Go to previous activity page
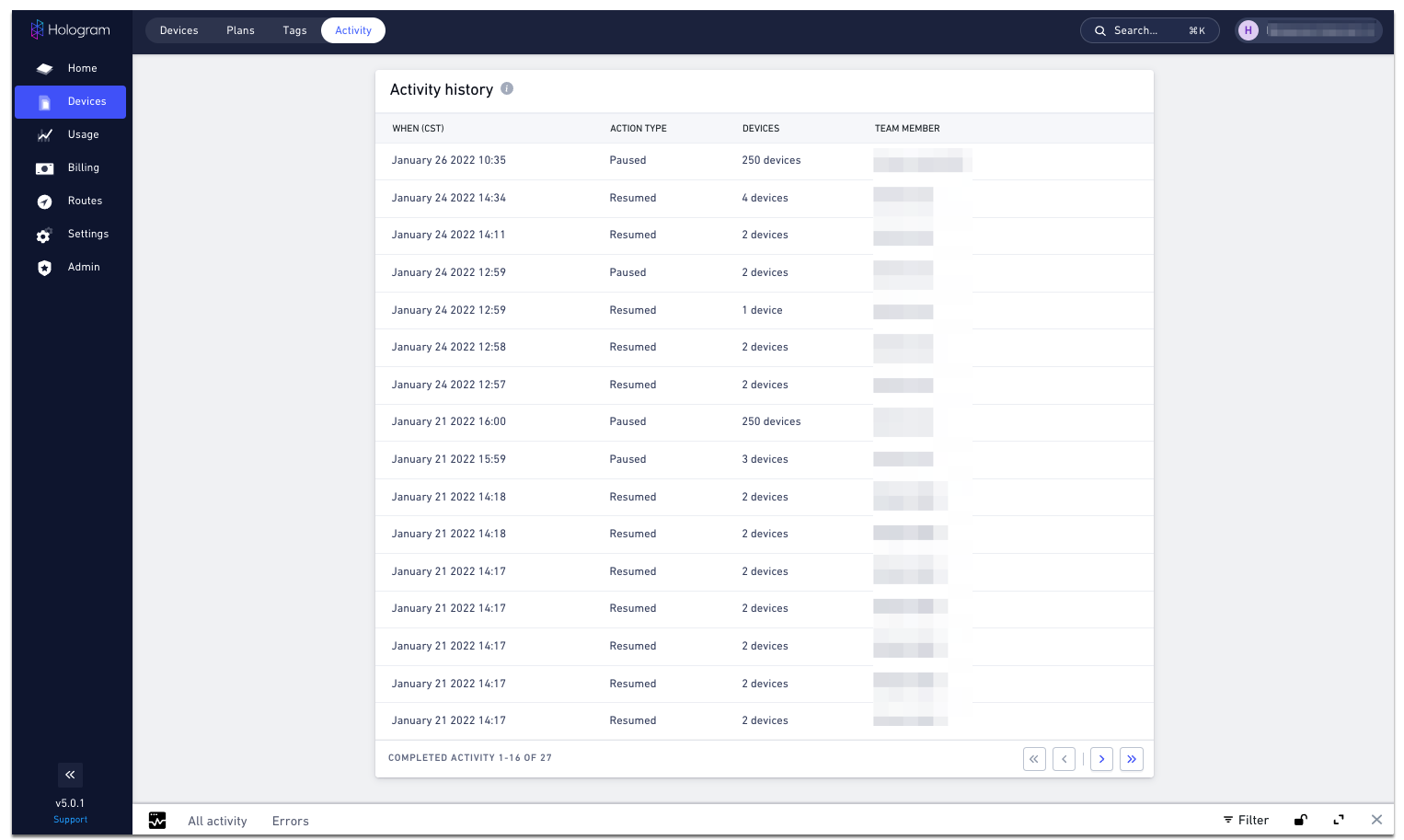The image size is (1404, 840). point(1064,759)
